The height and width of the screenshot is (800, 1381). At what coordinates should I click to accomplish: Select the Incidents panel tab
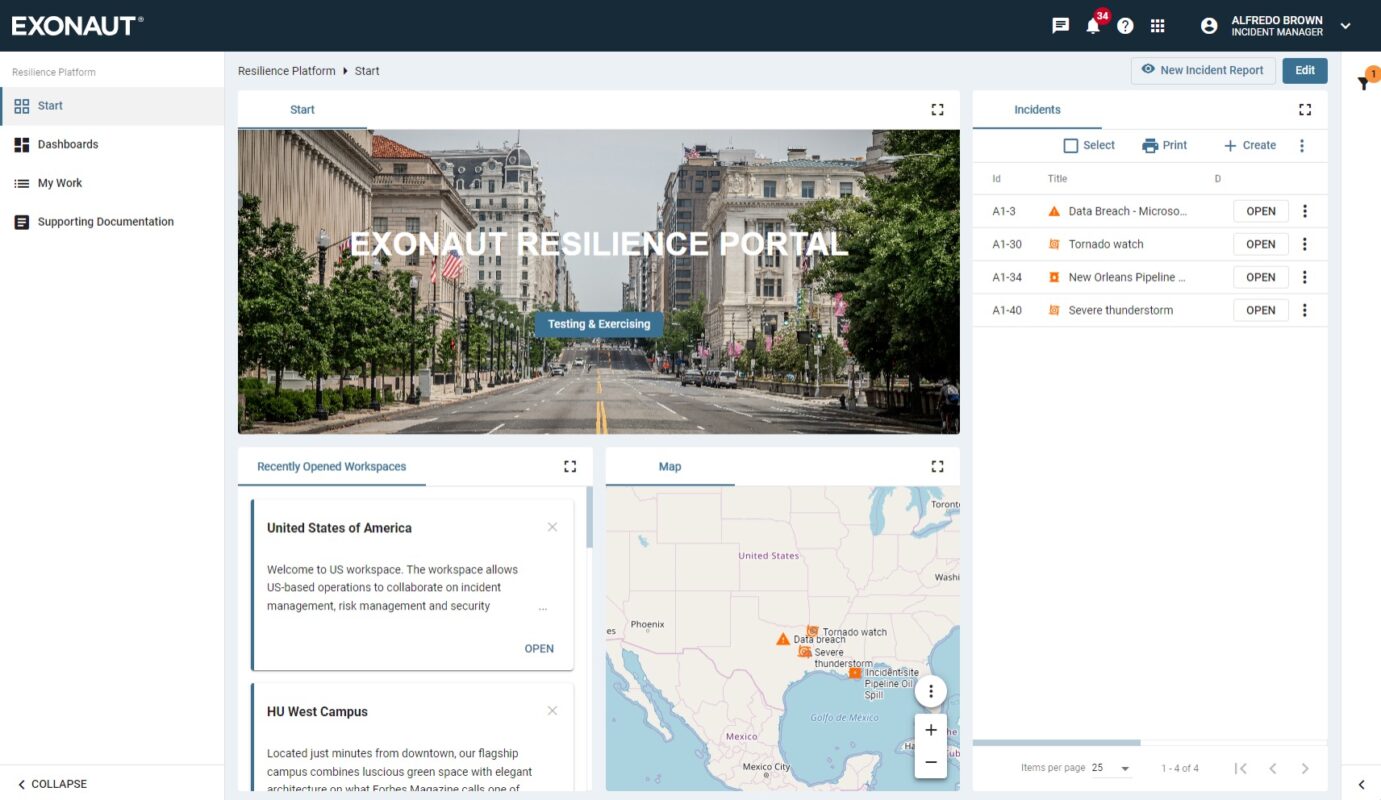pyautogui.click(x=1037, y=110)
